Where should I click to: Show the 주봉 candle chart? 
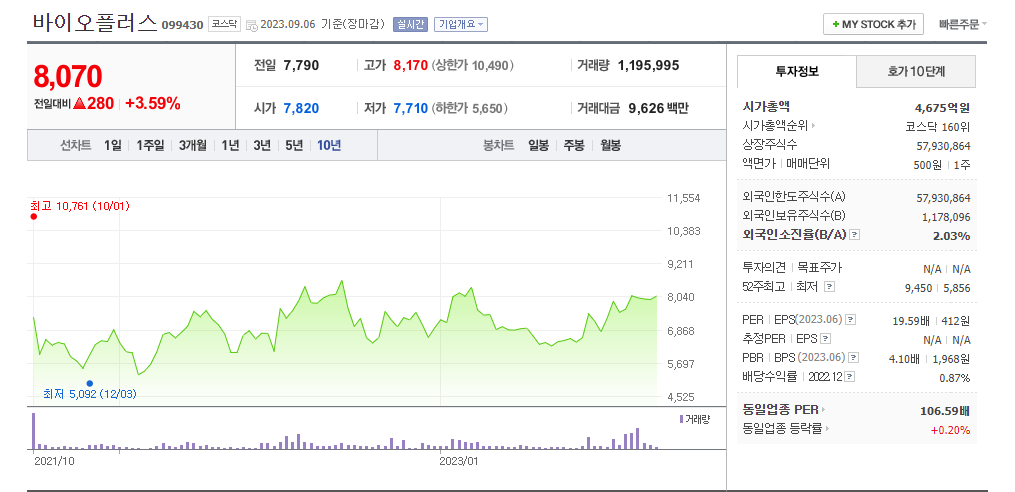[x=574, y=146]
